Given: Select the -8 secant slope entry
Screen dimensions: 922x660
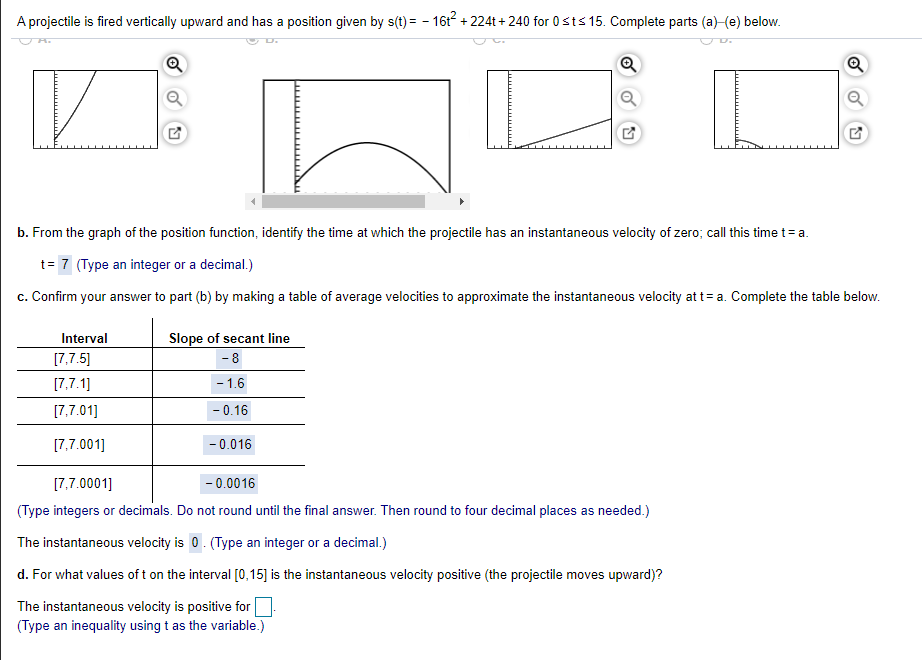Looking at the screenshot, I should [x=231, y=359].
